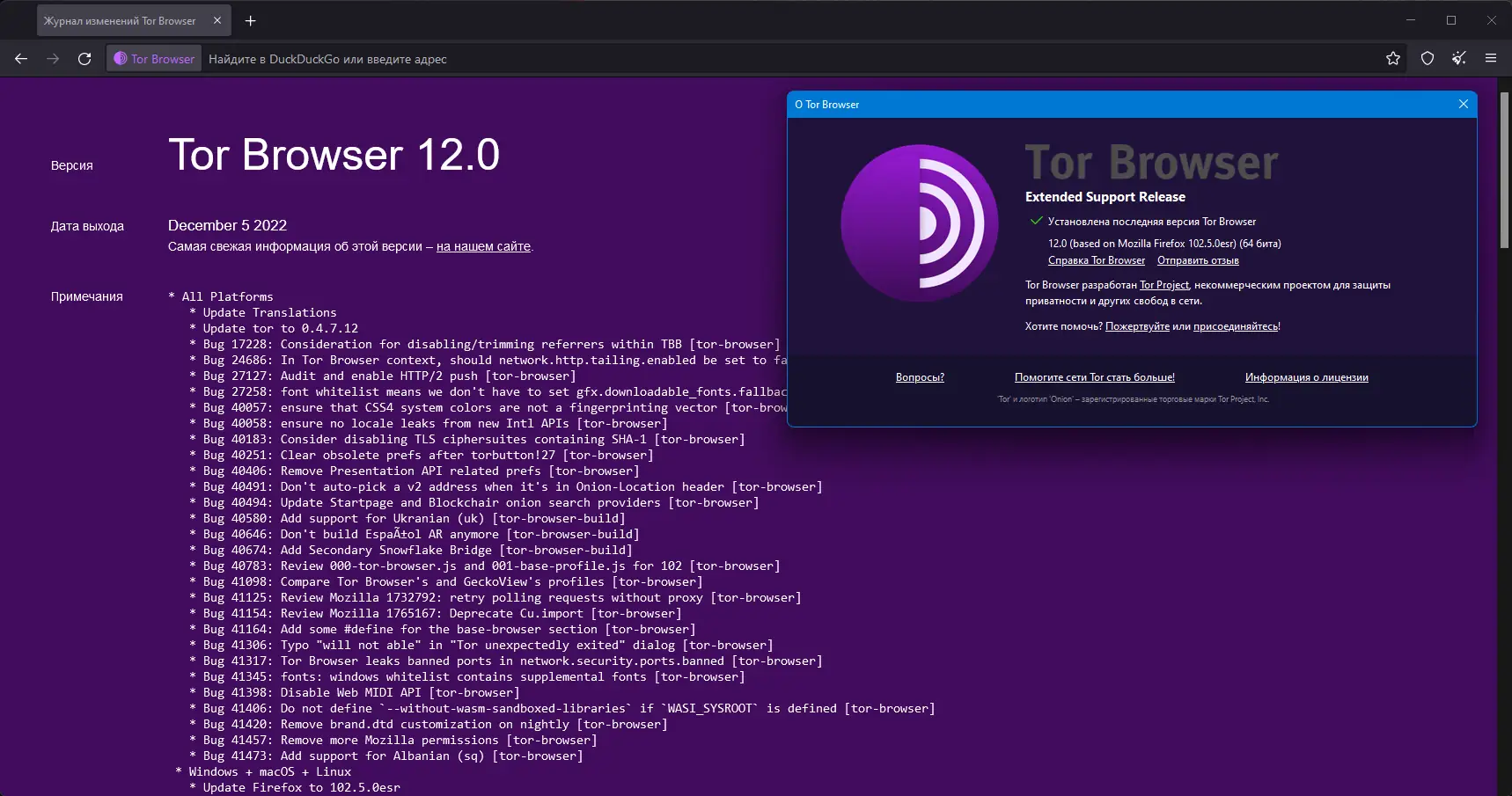Open 'Справка Tor Browser' link
This screenshot has height=796, width=1512.
(x=1097, y=260)
